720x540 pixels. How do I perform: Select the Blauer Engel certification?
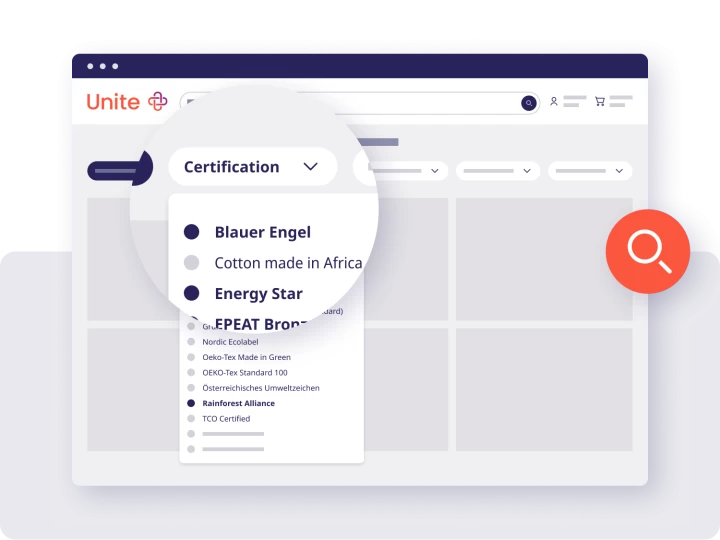[x=262, y=232]
